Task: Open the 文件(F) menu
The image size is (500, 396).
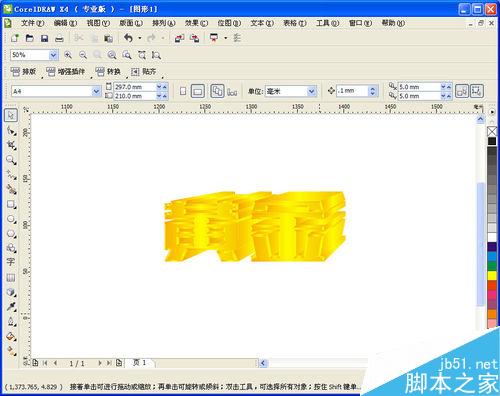Action: point(32,23)
